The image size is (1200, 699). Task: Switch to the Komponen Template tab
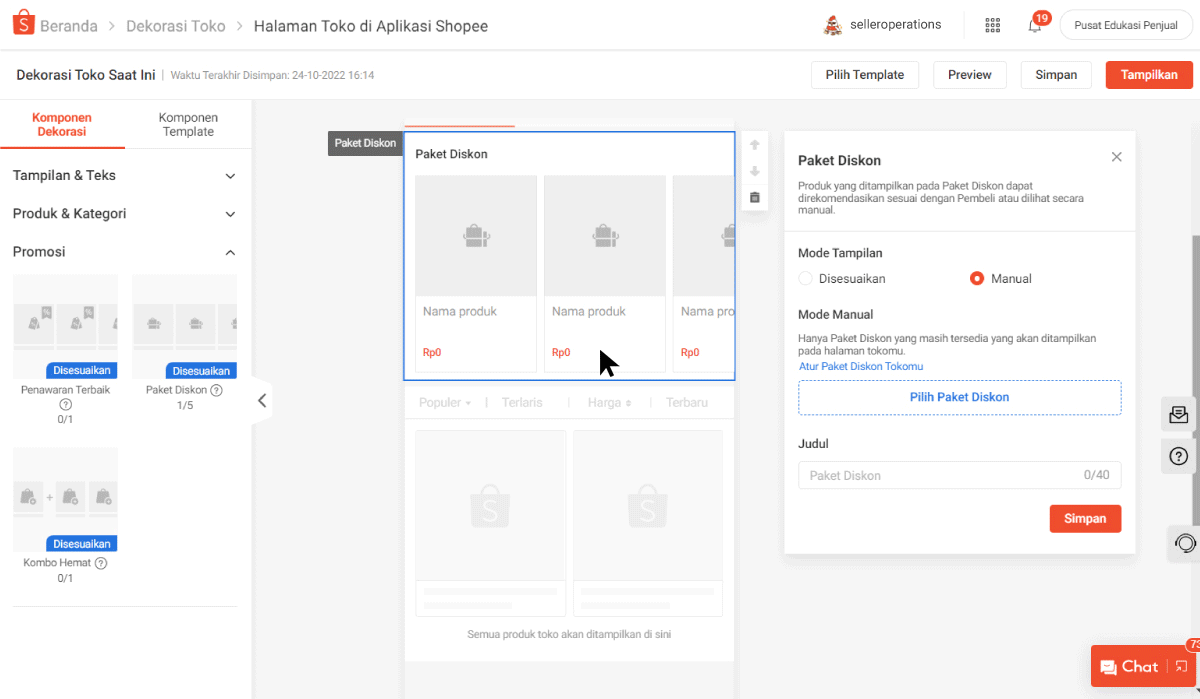(188, 125)
